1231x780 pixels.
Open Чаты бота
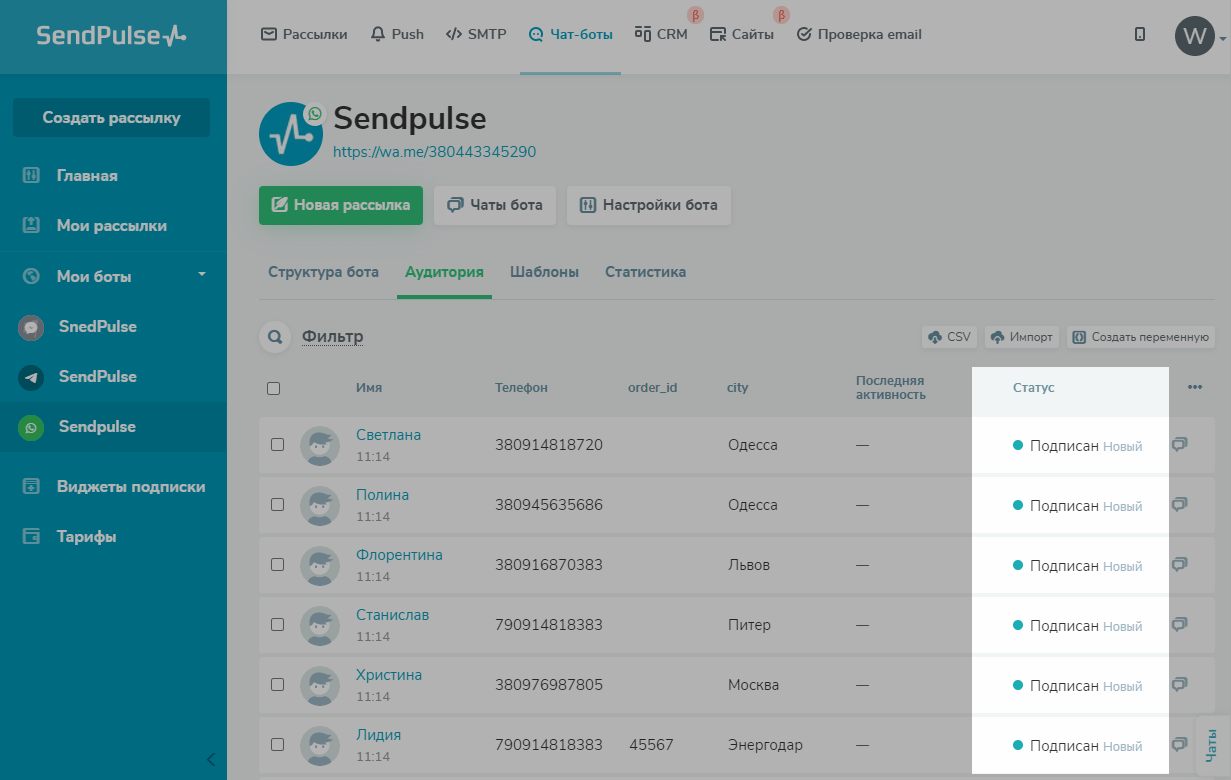point(495,205)
